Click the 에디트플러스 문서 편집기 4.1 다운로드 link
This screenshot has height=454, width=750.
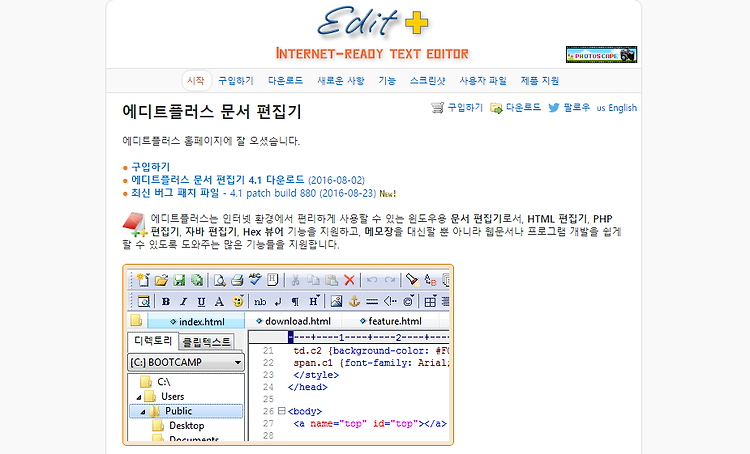coord(218,180)
